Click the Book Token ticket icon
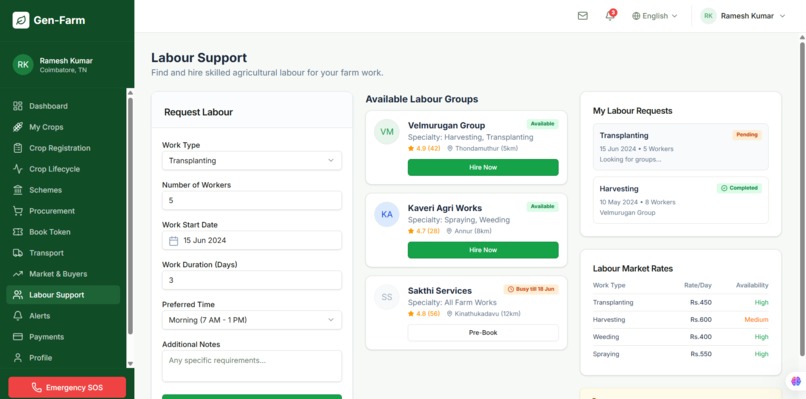 (x=18, y=232)
